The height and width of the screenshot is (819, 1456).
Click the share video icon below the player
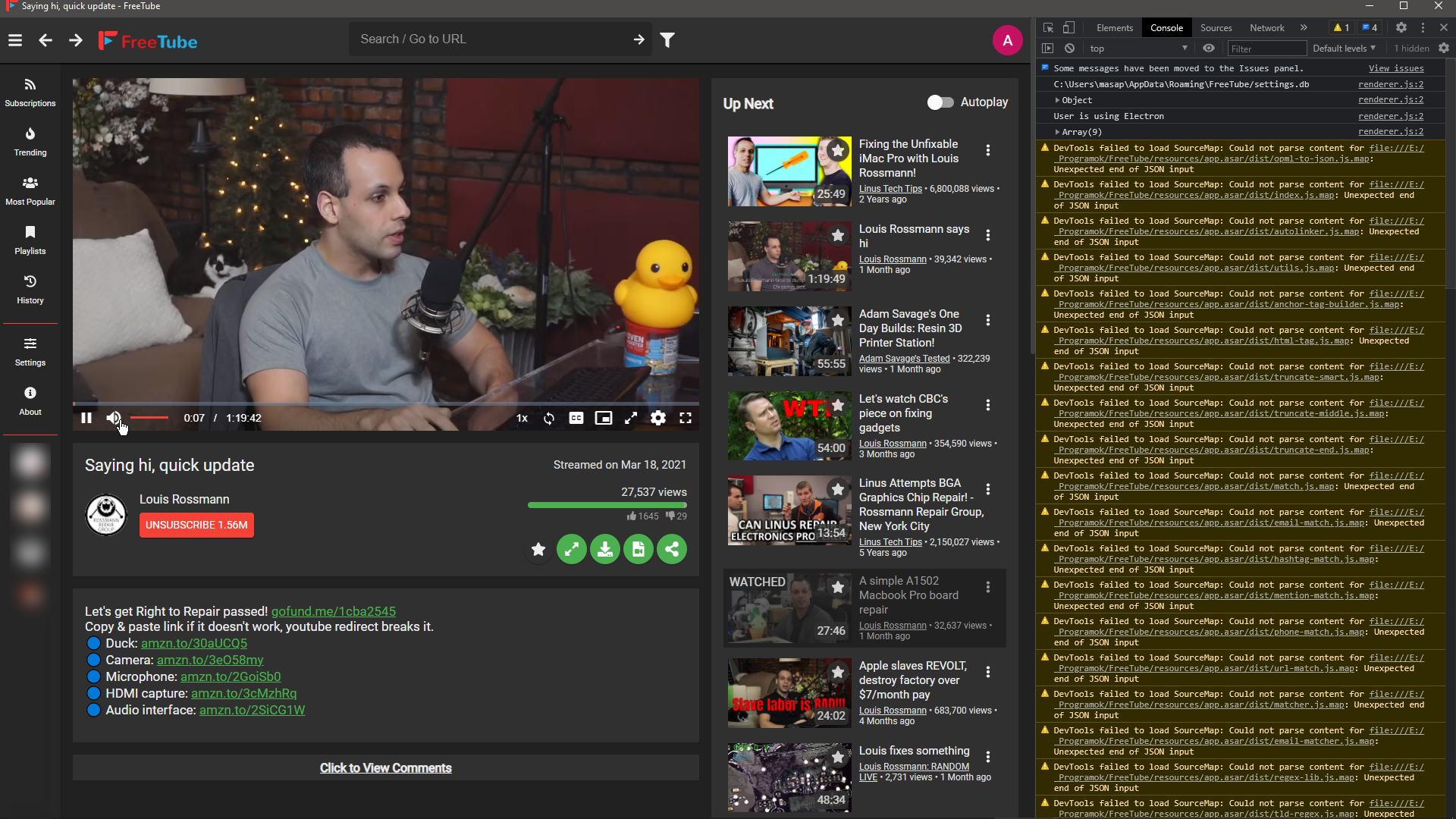click(x=671, y=549)
